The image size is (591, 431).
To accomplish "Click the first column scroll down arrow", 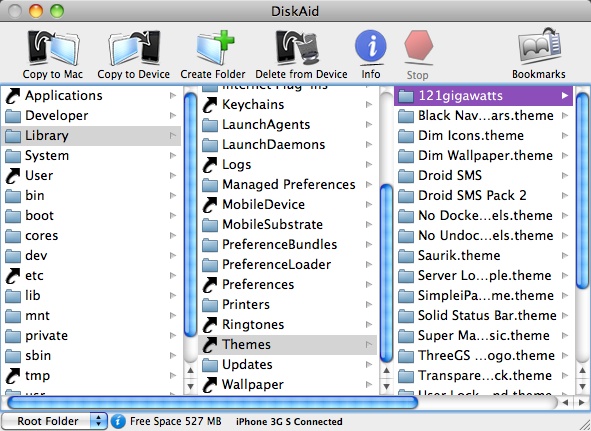I will pyautogui.click(x=190, y=387).
